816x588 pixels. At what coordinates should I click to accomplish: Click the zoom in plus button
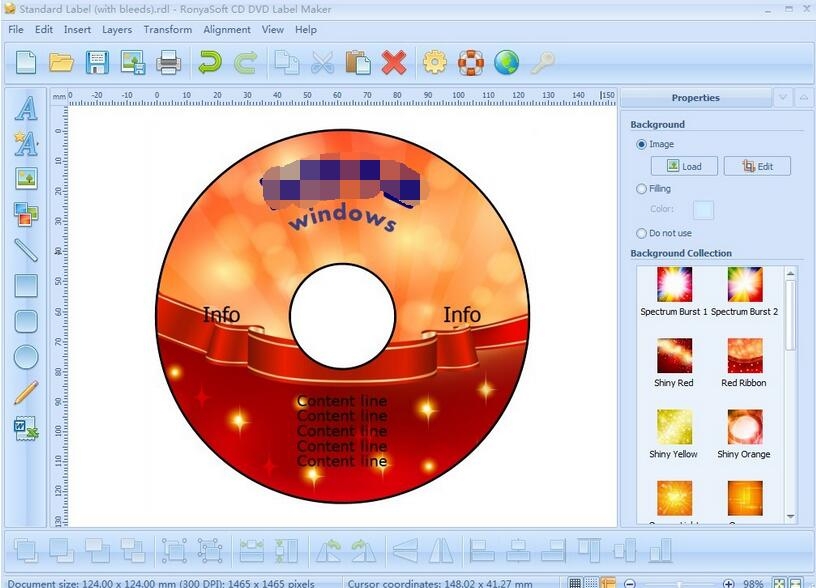coord(729,583)
